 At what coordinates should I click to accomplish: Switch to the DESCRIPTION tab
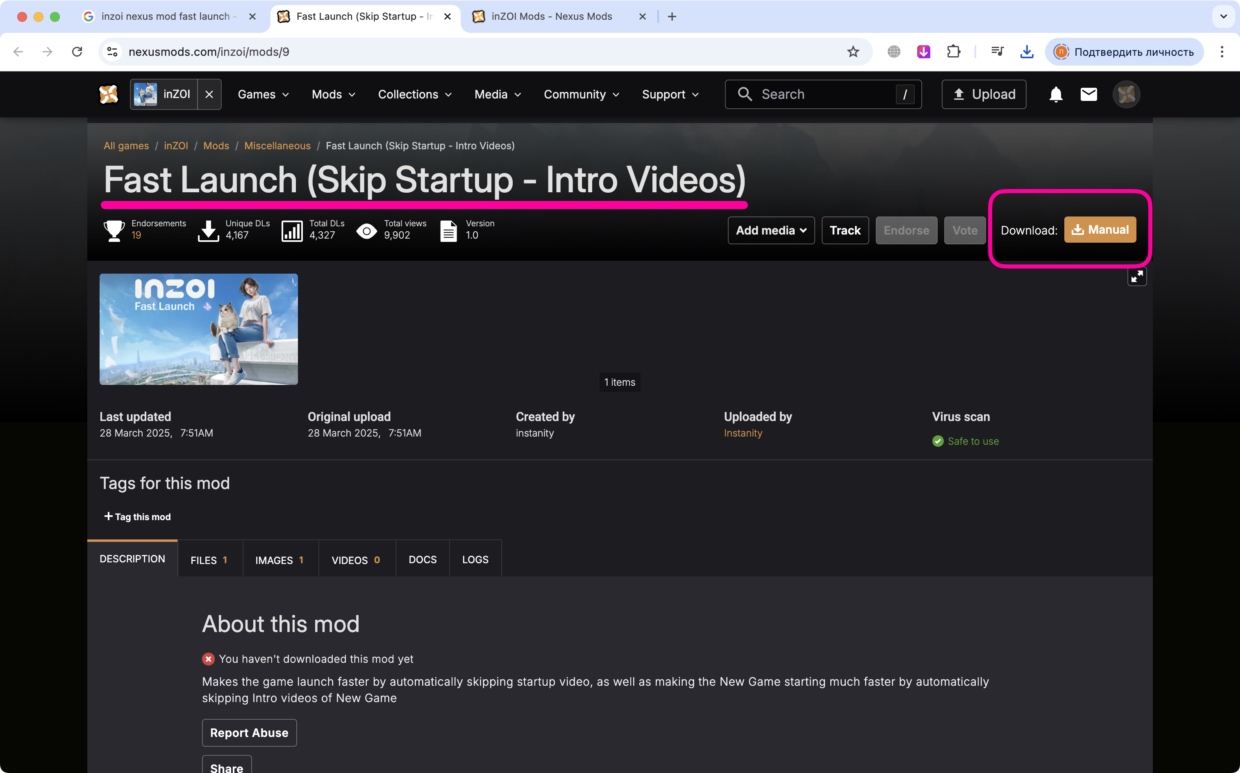click(x=132, y=559)
